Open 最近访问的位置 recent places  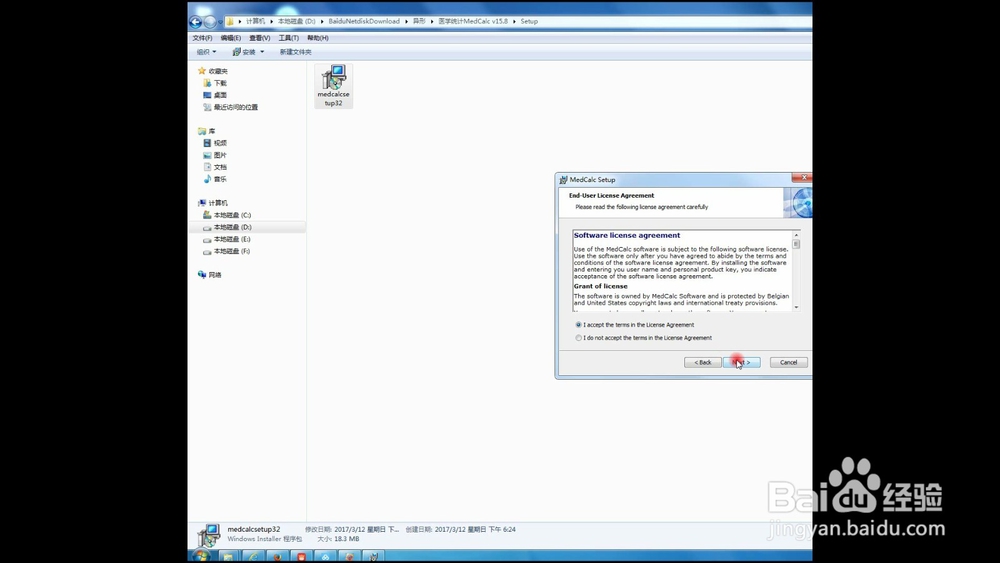pos(230,107)
